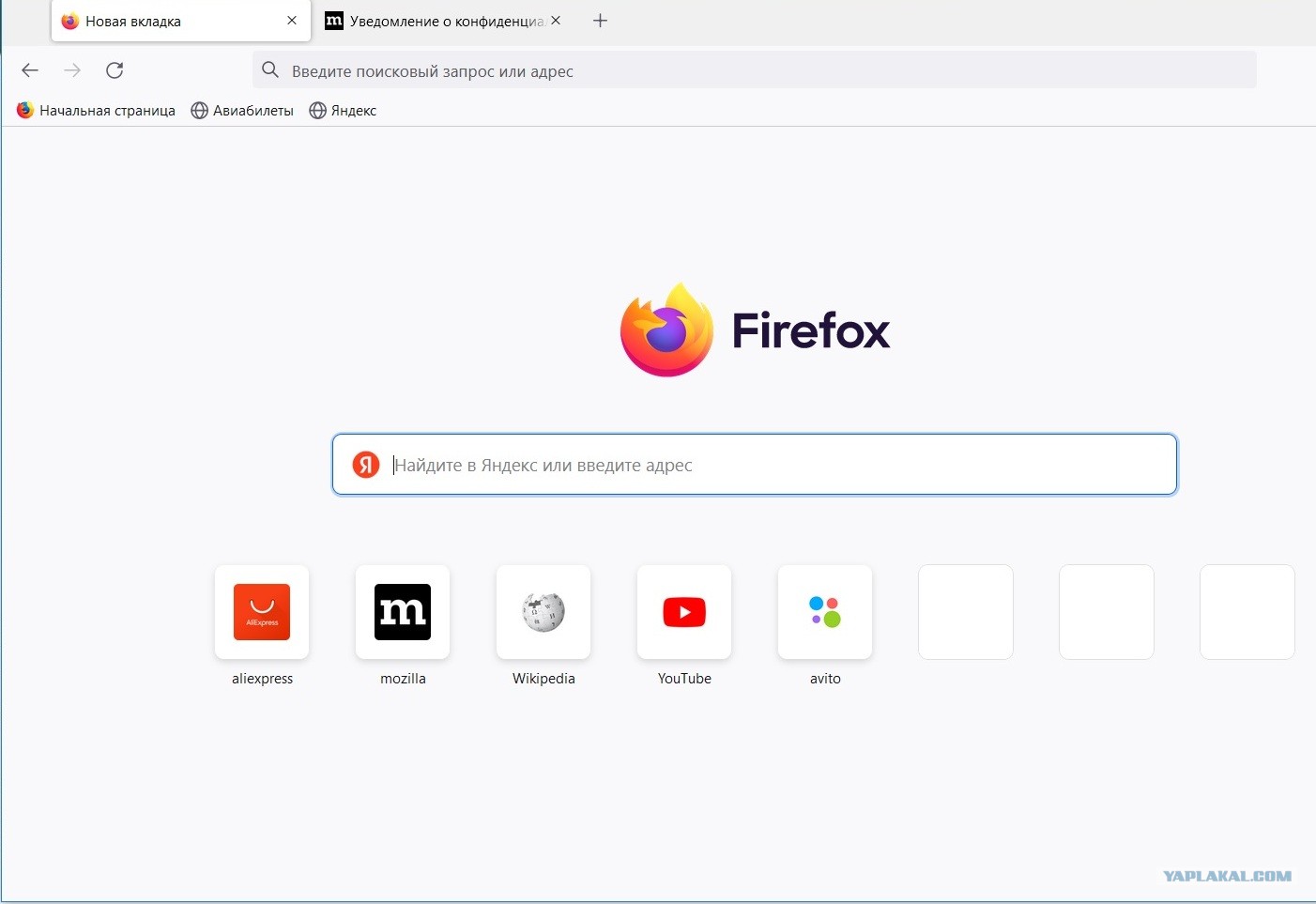Viewport: 1316px width, 904px height.
Task: Click the red Yandex icon in the search box
Action: click(x=366, y=465)
